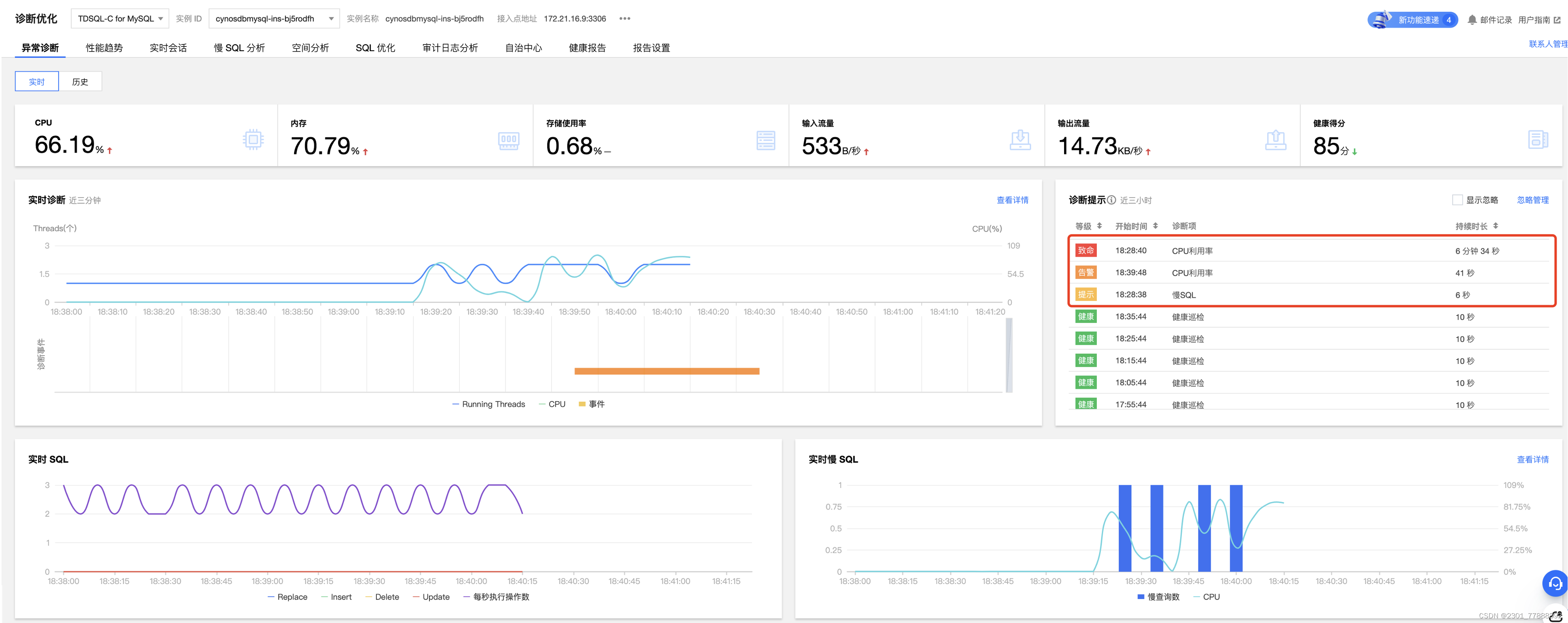Toggle 事件 legend in 实时诊断 chart

click(x=591, y=404)
